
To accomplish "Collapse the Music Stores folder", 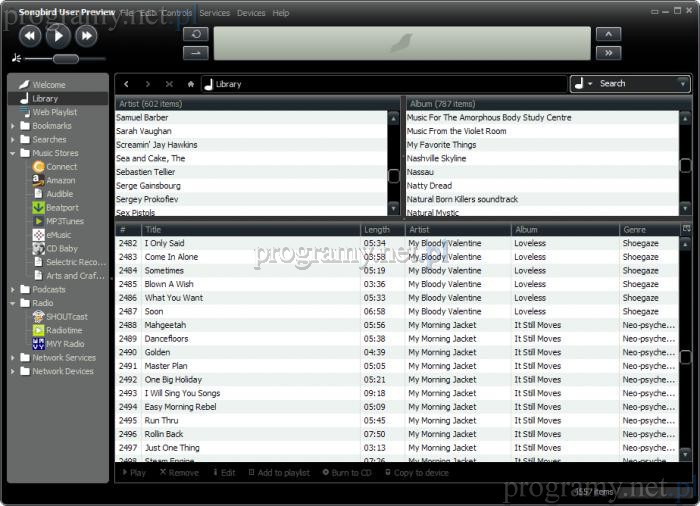I will click(13, 153).
